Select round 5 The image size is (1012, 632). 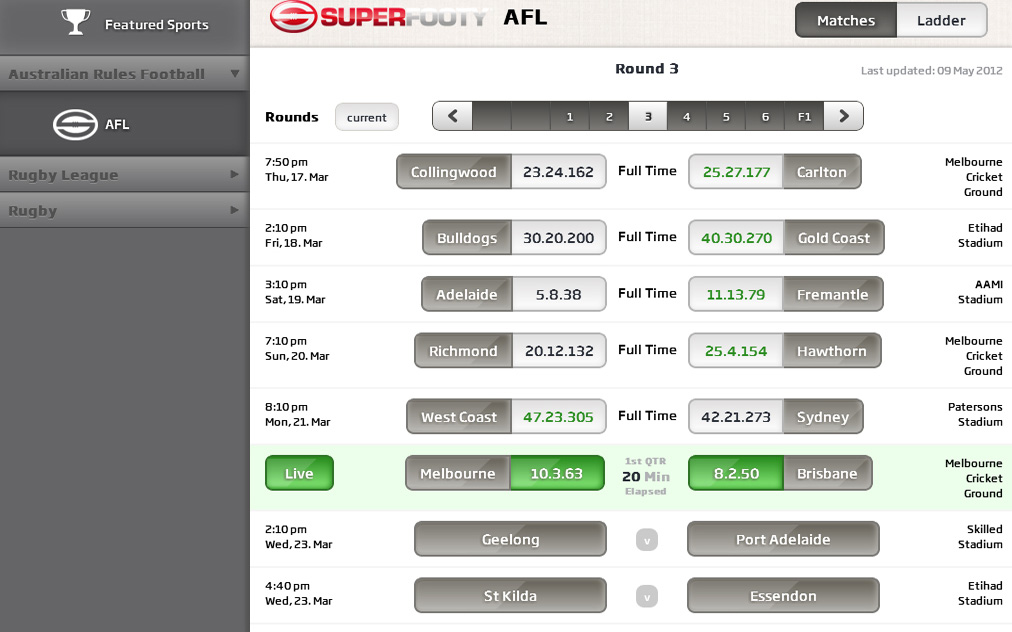[726, 116]
